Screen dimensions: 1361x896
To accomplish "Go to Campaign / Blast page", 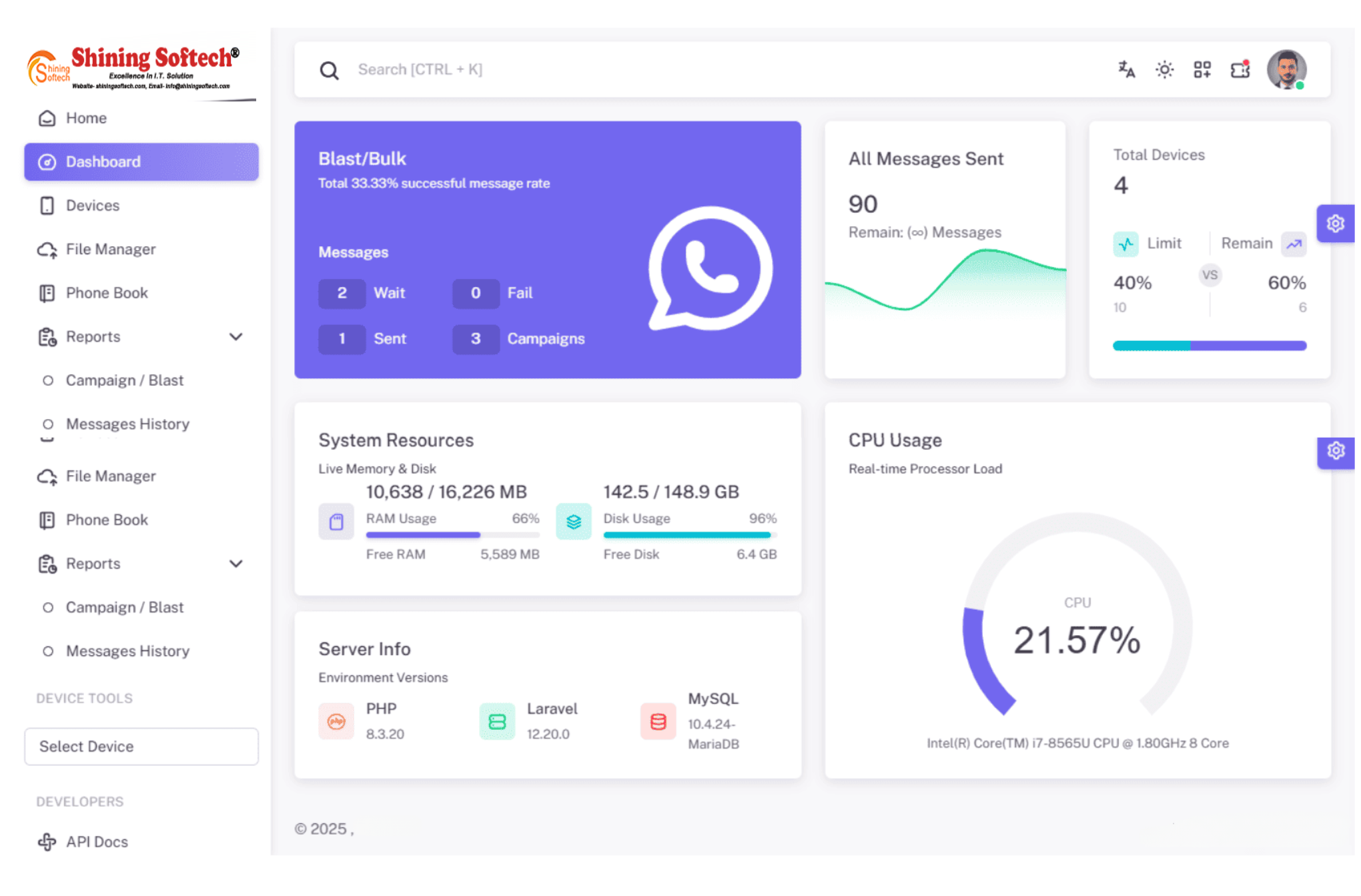I will 124,380.
